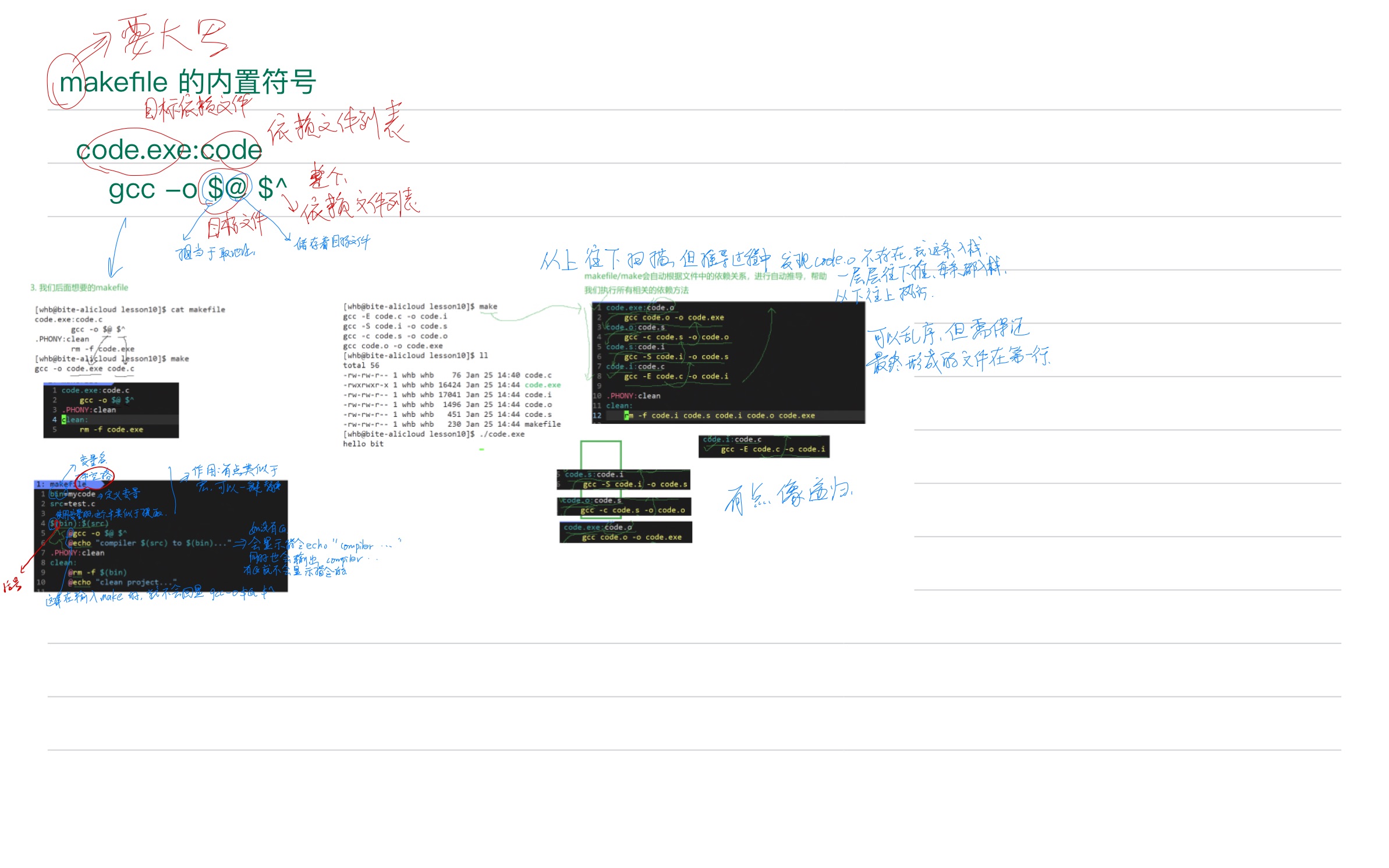Image resolution: width=1389 pixels, height=868 pixels.
Task: Click the 'gcc -o $@ $^' typed line
Action: (197, 189)
